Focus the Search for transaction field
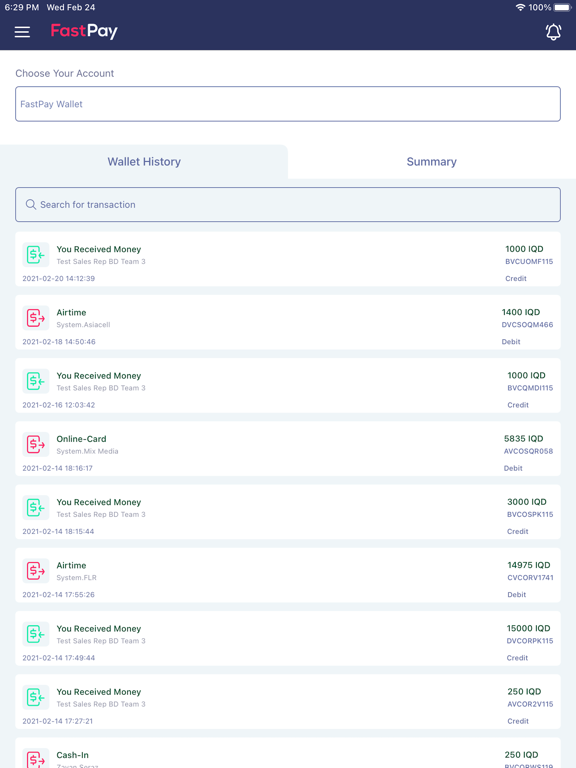 point(288,204)
